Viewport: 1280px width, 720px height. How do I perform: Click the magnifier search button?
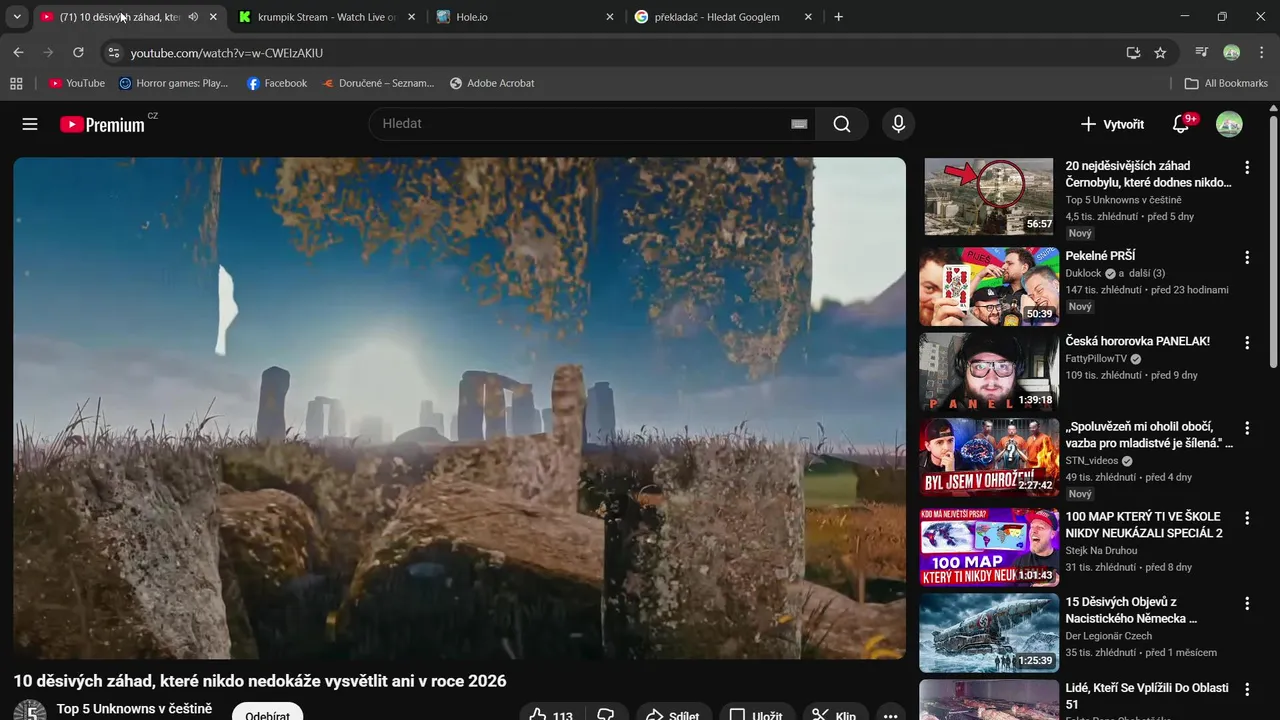[x=842, y=124]
